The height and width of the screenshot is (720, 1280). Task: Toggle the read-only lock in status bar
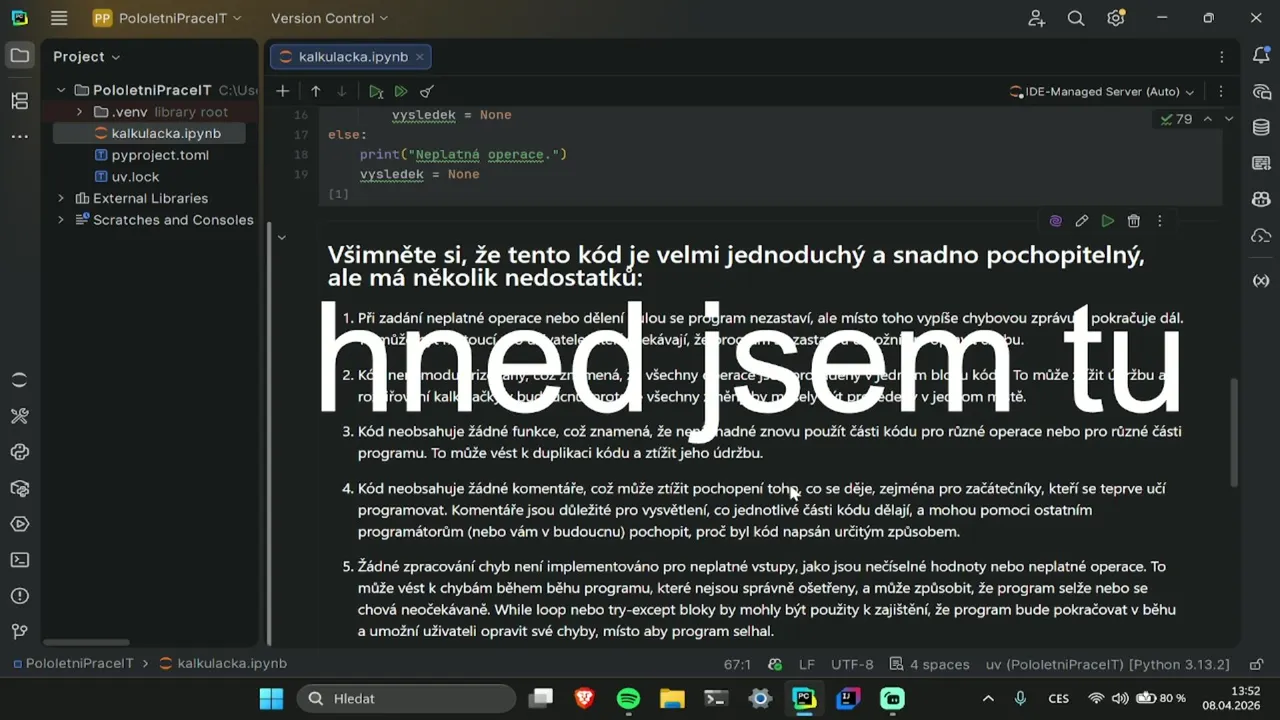pos(1257,664)
